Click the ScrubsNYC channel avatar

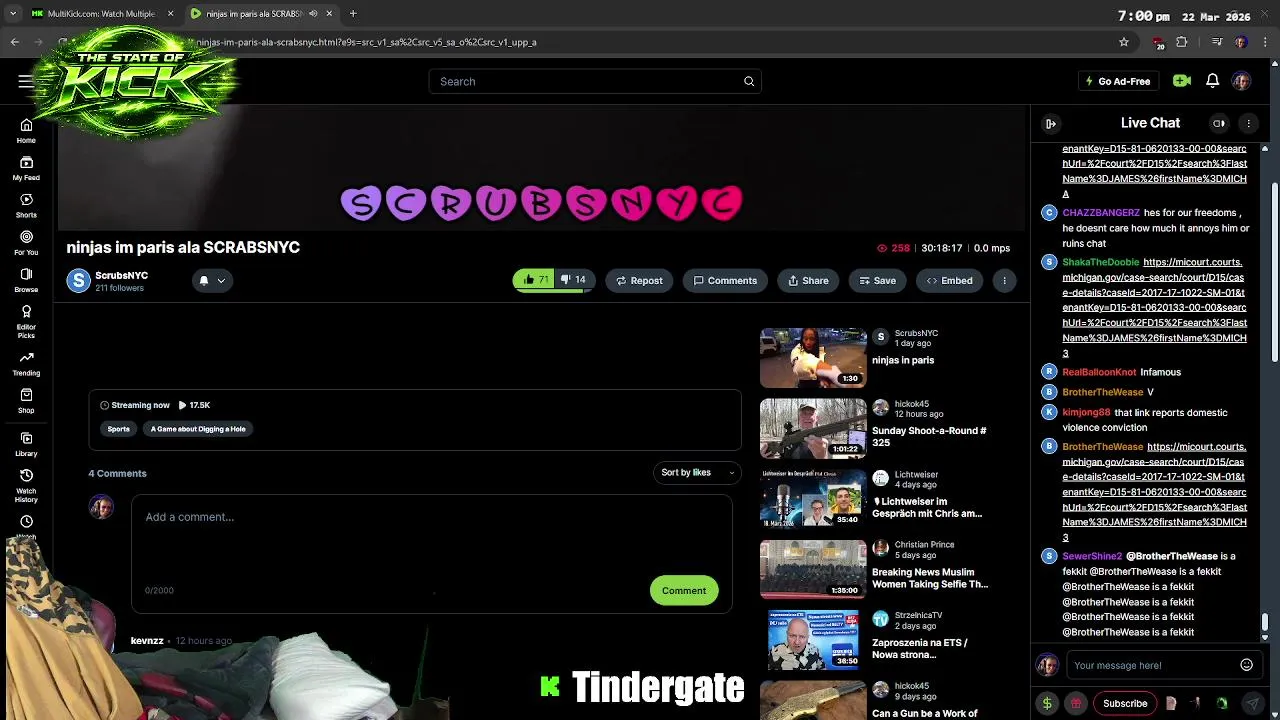click(x=78, y=281)
